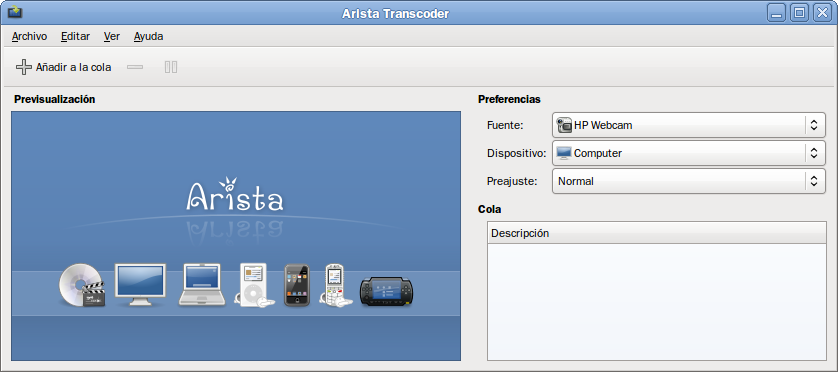Screen dimensions: 838x372
Task: Open the Archivo menu
Action: click(x=29, y=36)
